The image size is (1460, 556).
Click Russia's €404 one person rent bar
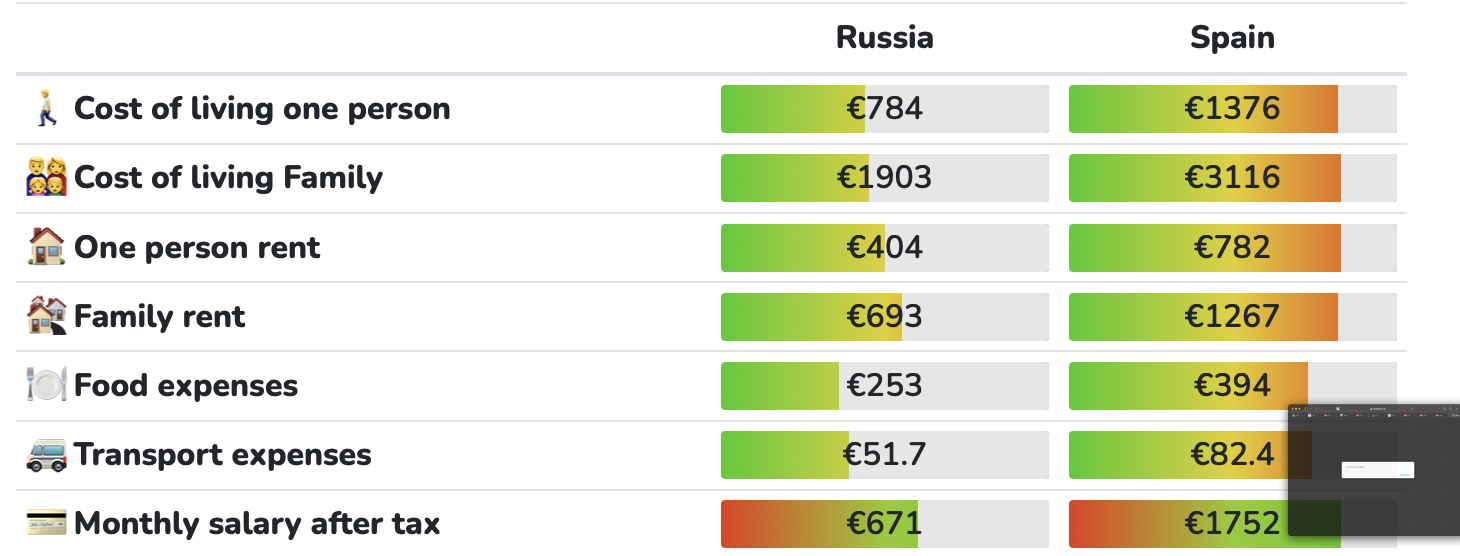884,247
